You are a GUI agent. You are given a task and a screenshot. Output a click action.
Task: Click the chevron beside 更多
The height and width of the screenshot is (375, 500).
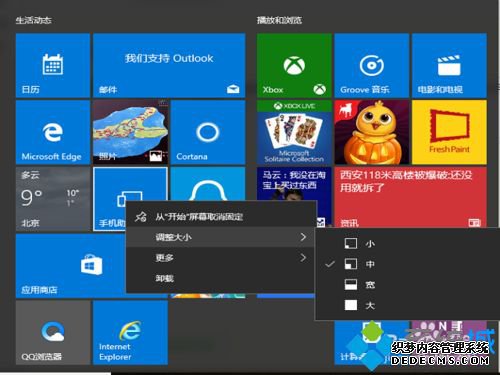(303, 258)
